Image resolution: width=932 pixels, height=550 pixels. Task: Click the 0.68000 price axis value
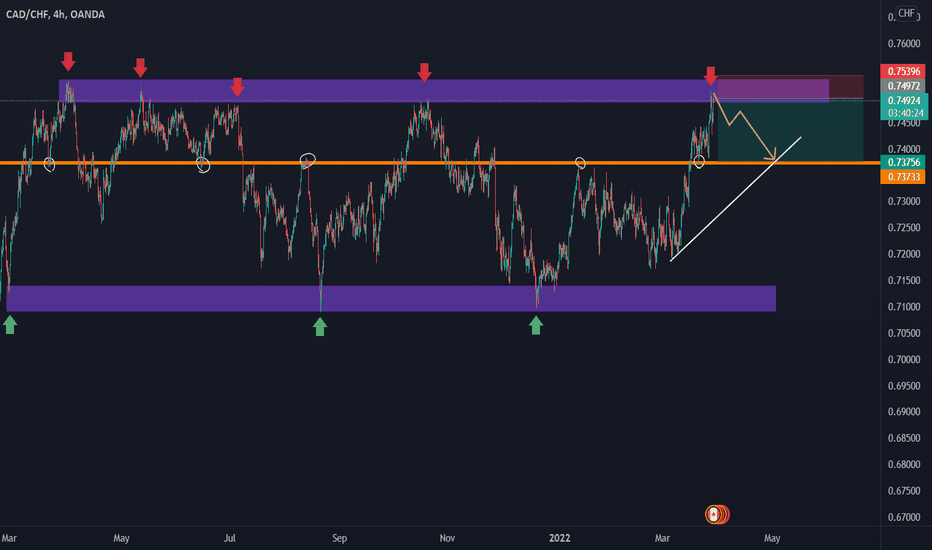(x=903, y=464)
